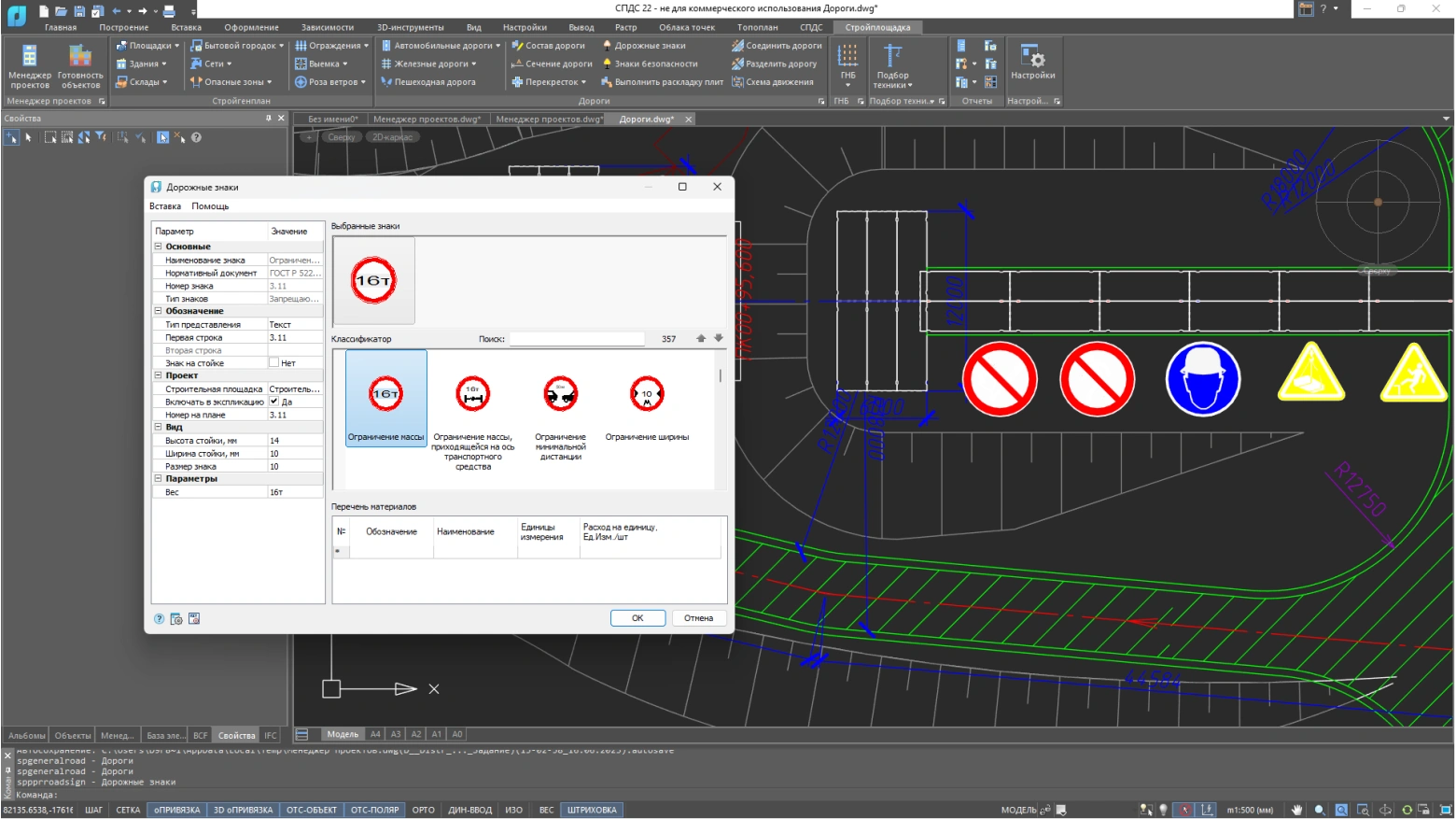Collapse the Основные property group
Image resolution: width=1456 pixels, height=819 pixels.
pos(159,247)
